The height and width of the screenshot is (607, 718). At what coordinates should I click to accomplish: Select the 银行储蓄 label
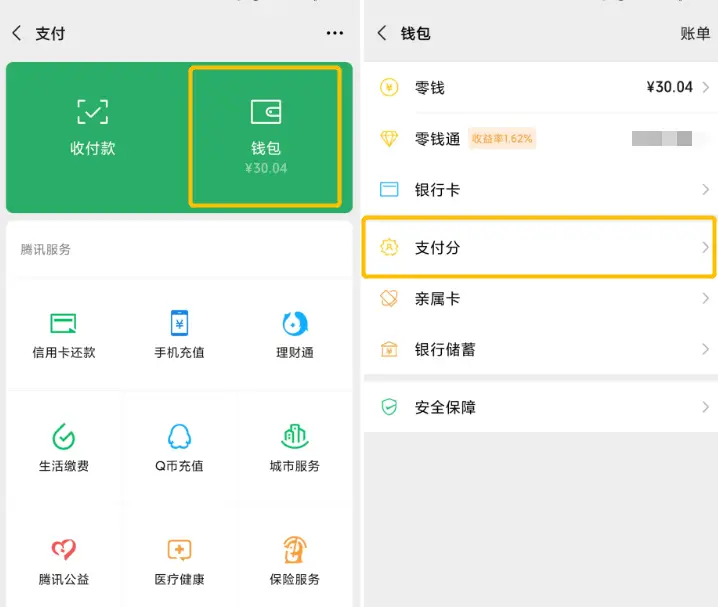click(445, 349)
